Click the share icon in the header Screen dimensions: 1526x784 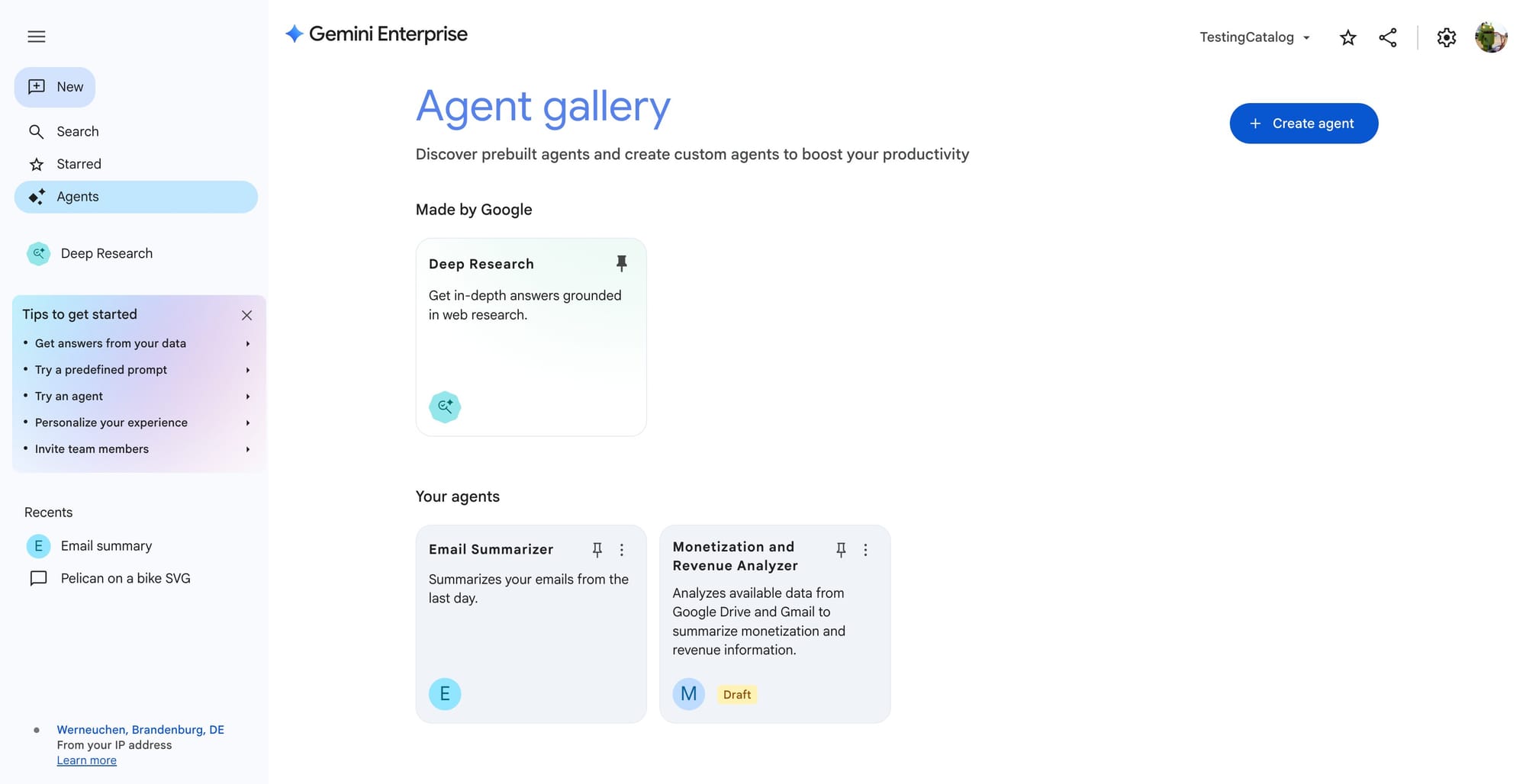[x=1388, y=37]
